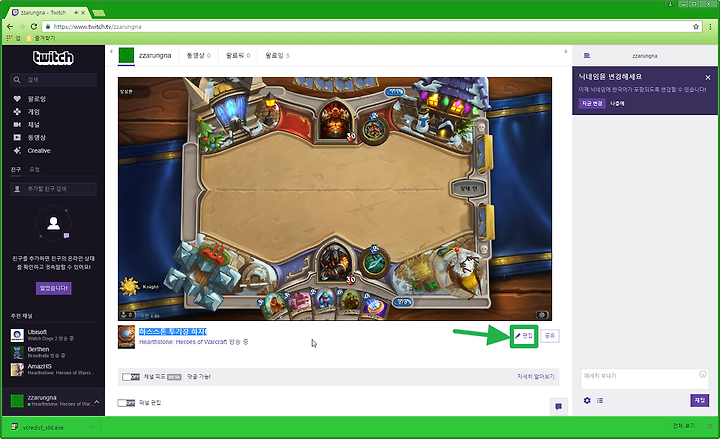Click the chat message input box
The height and width of the screenshot is (439, 720).
pos(645,379)
